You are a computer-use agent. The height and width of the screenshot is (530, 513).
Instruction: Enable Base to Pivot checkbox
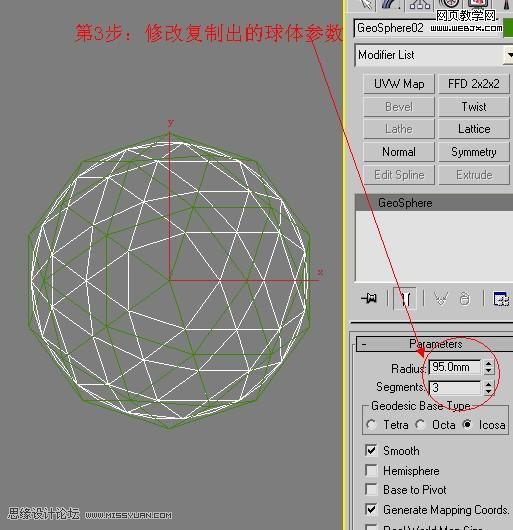pos(371,489)
